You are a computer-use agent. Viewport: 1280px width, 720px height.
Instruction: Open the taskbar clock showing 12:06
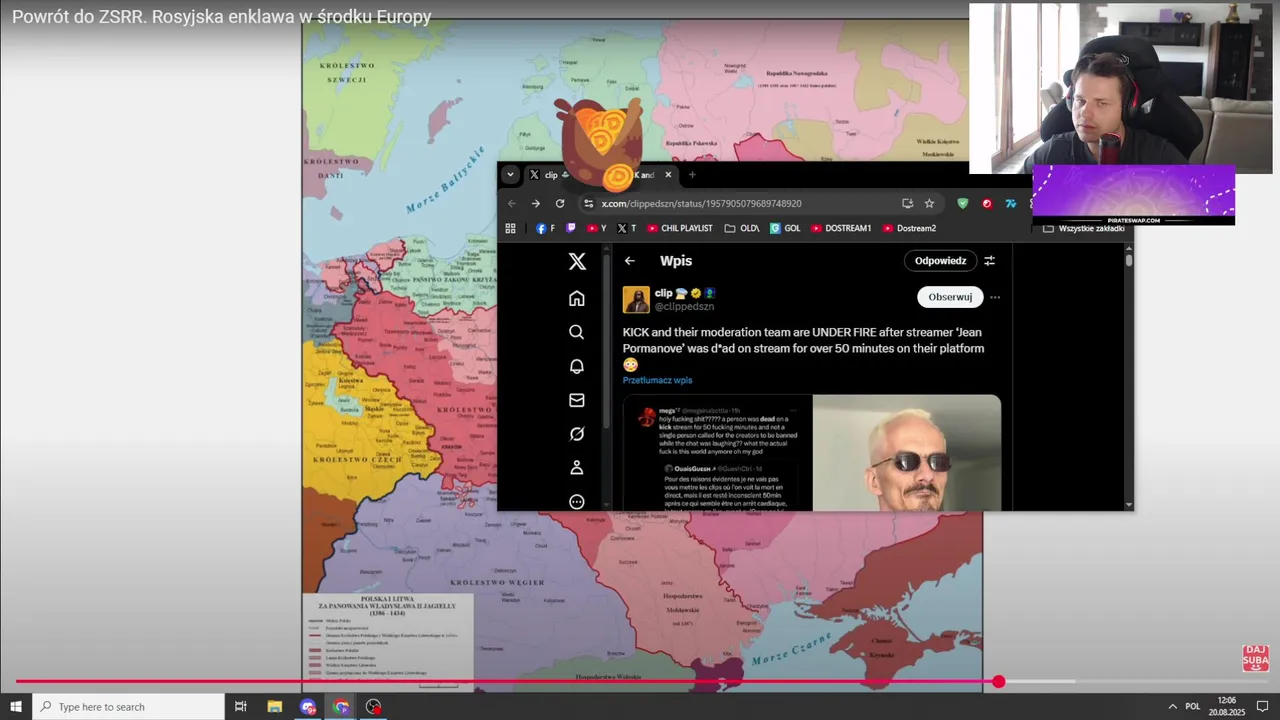pos(1227,706)
